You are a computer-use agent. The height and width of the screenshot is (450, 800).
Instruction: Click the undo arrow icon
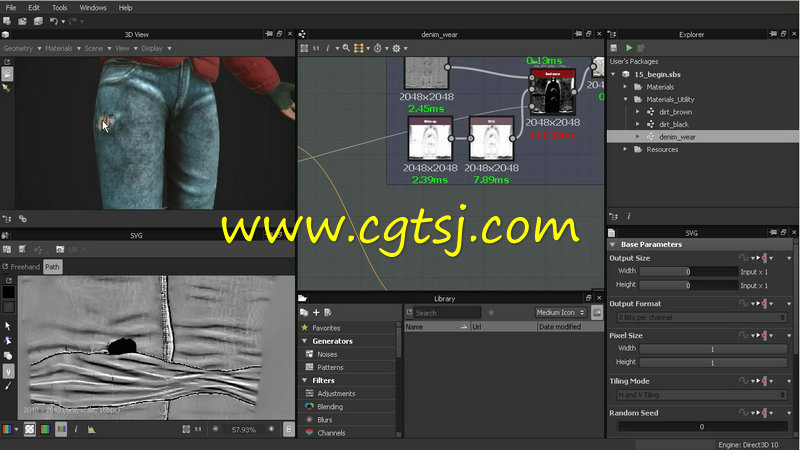point(54,21)
